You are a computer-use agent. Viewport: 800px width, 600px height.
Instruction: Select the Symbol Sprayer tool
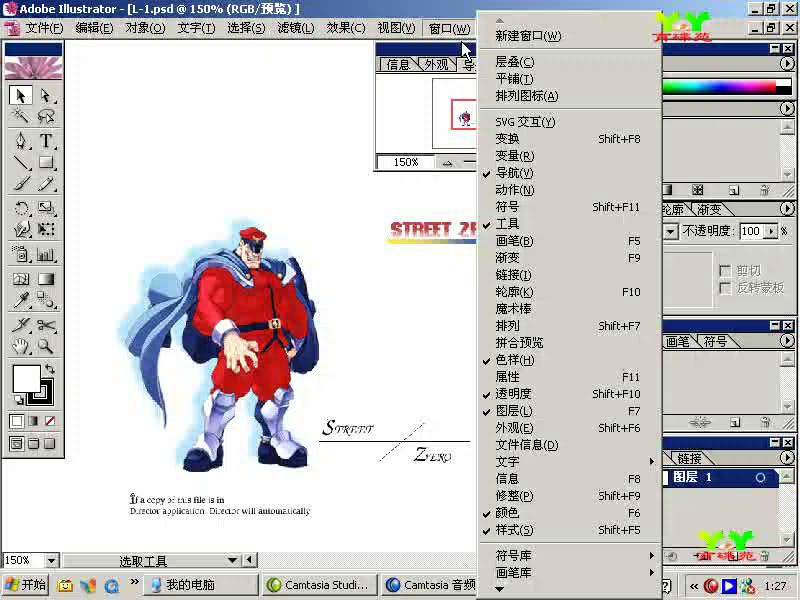20,254
